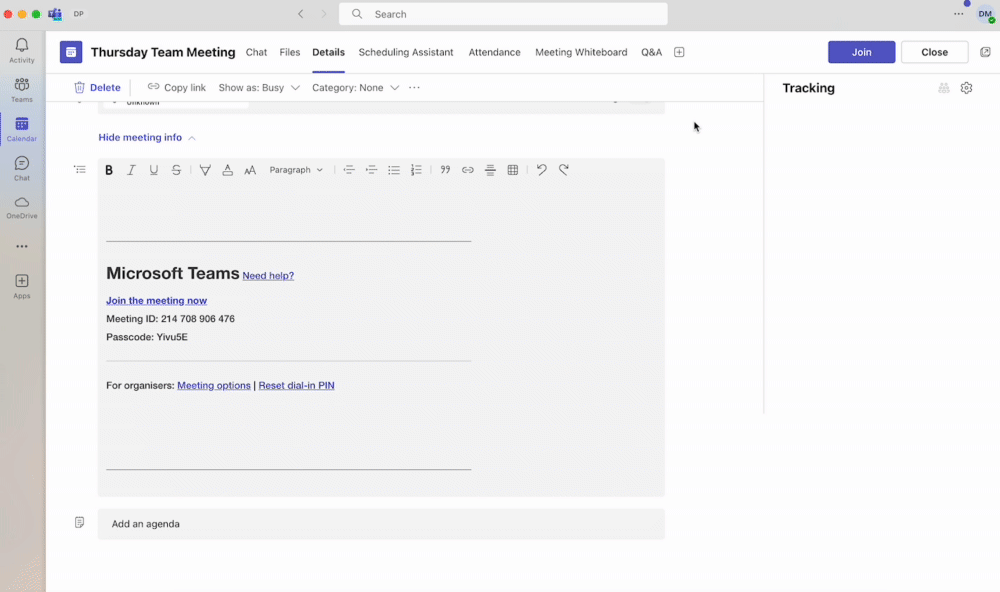Open Show as: Busy dropdown

click(x=259, y=87)
